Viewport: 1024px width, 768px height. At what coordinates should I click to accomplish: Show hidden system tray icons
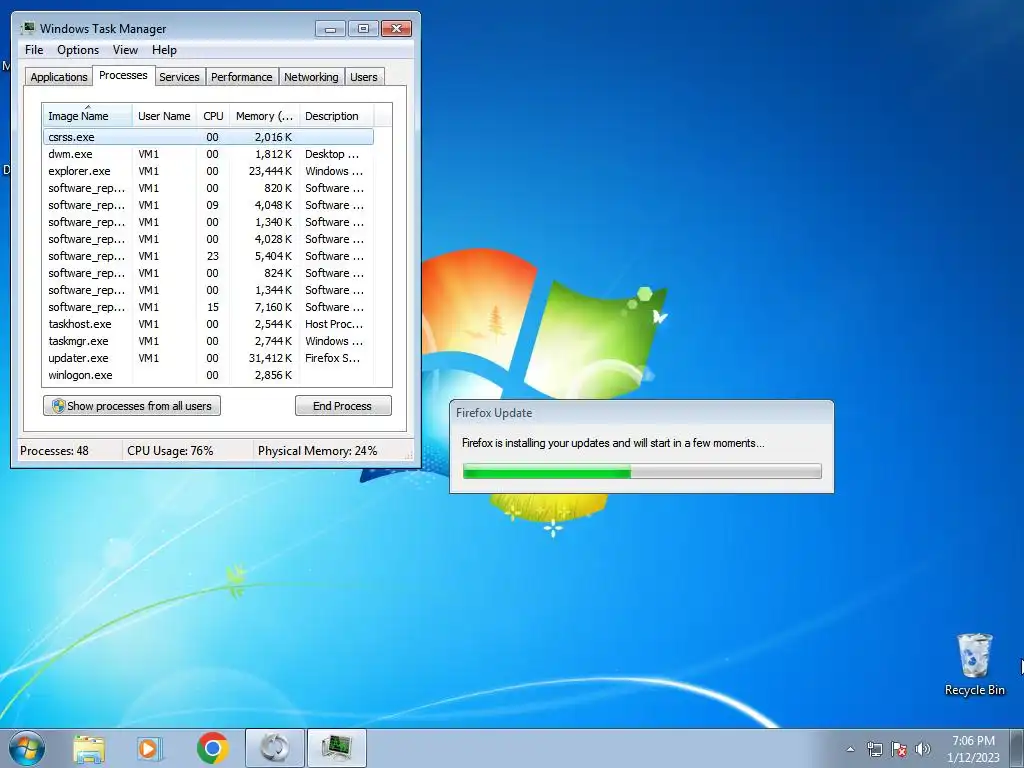coord(850,749)
